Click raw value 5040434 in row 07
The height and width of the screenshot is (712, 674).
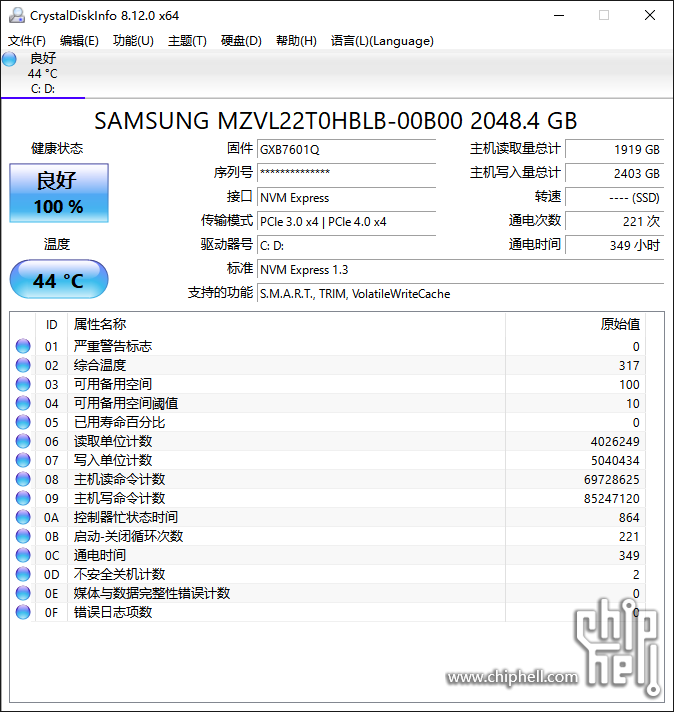coord(615,460)
